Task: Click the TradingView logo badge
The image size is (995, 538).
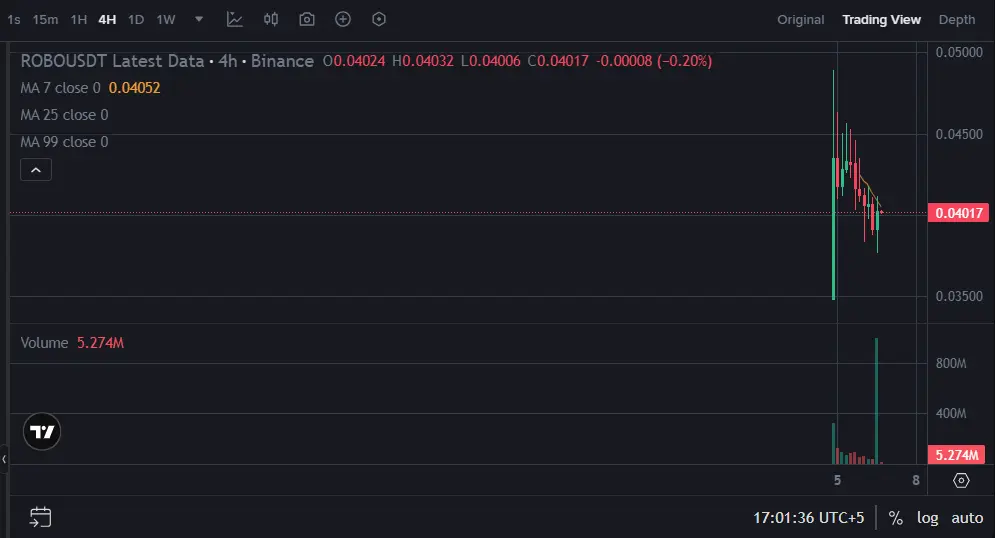Action: [42, 431]
